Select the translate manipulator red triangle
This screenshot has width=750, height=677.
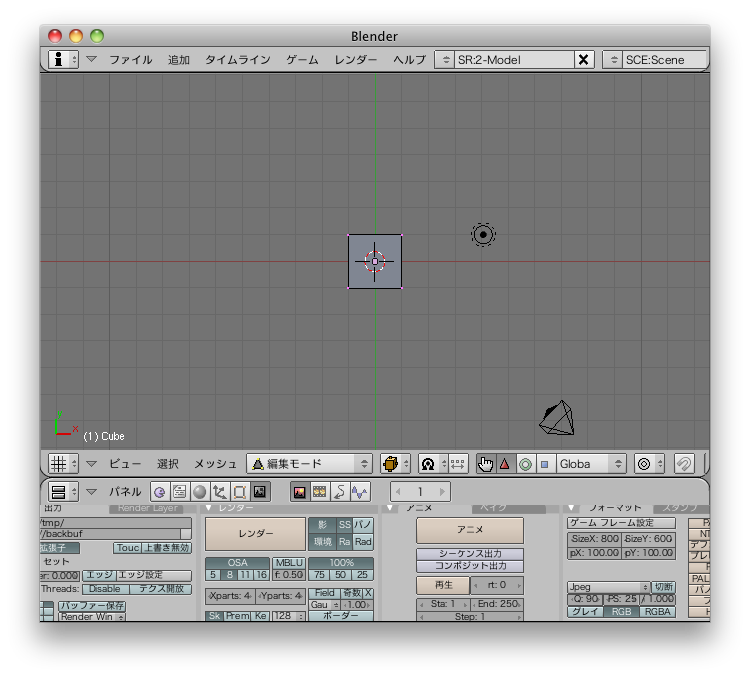(505, 464)
